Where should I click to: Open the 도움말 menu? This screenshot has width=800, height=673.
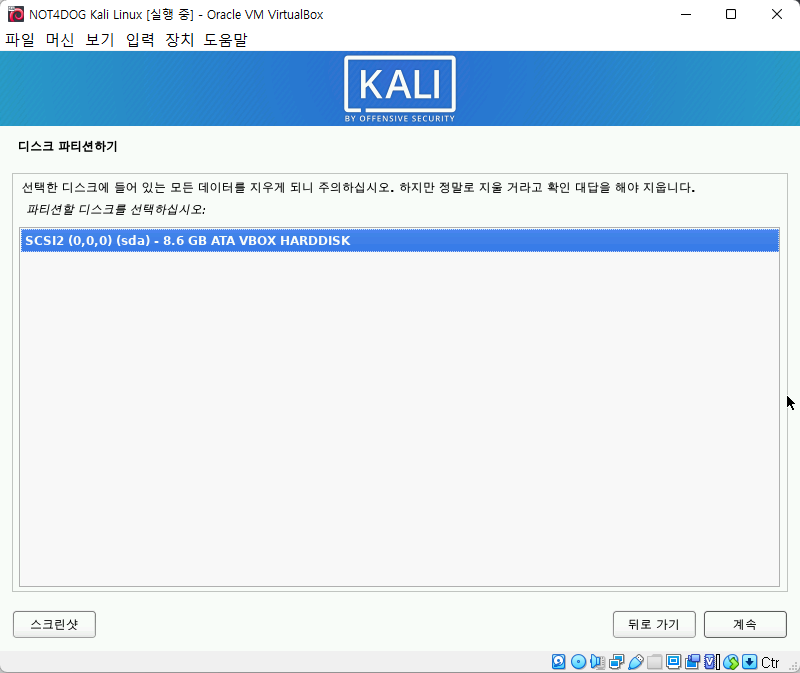click(x=226, y=39)
